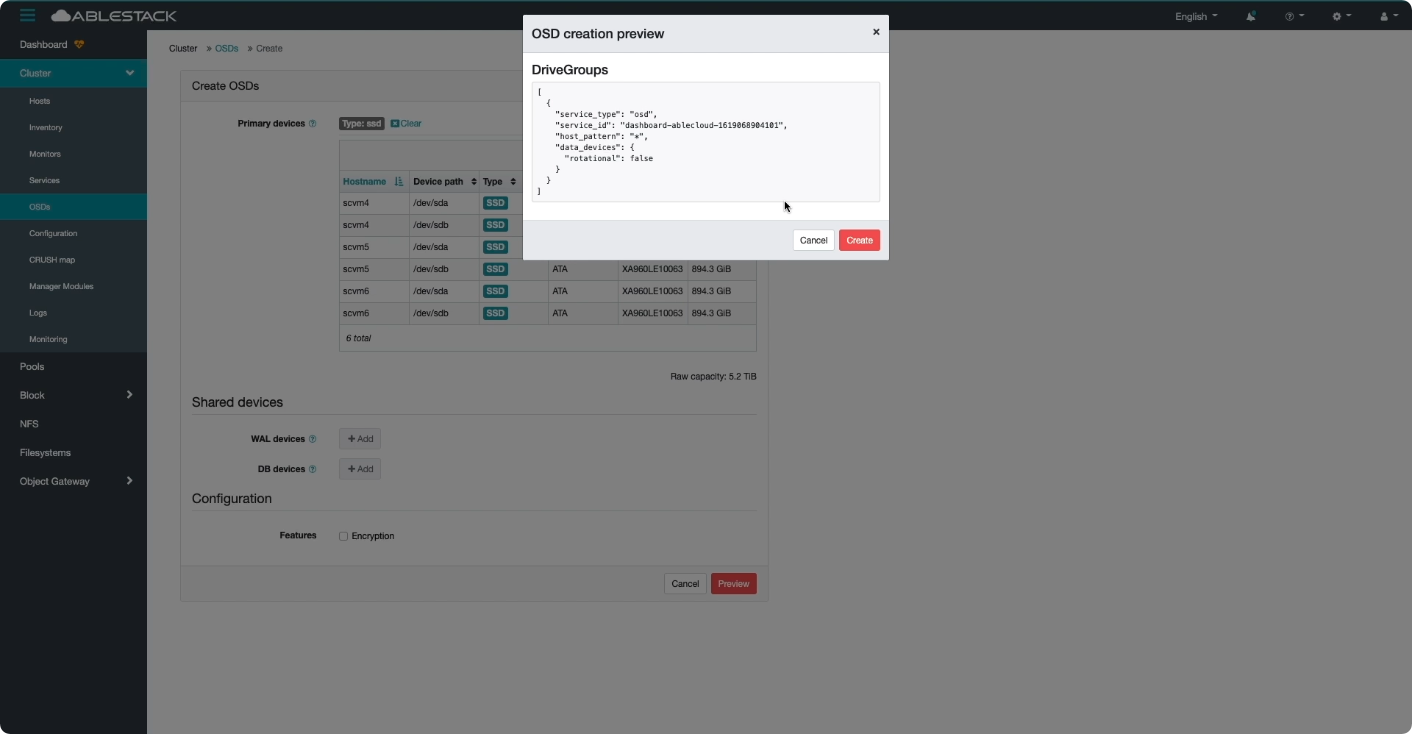
Task: Sort table by Device path column
Action: (444, 181)
